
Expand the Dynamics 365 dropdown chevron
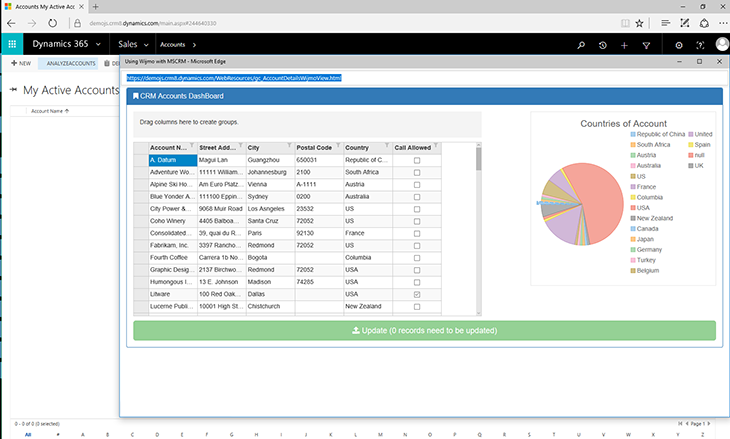pyautogui.click(x=98, y=44)
